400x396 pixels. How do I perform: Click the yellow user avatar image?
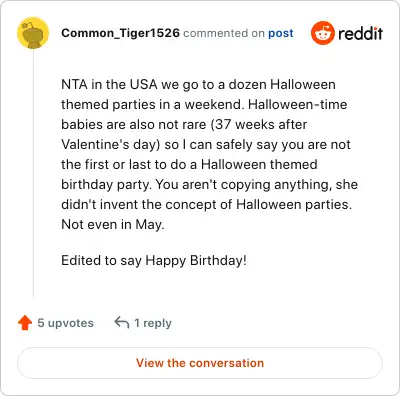click(x=33, y=33)
